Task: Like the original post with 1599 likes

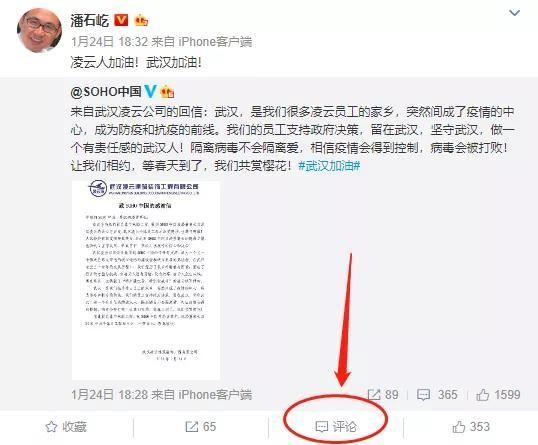Action: (498, 395)
